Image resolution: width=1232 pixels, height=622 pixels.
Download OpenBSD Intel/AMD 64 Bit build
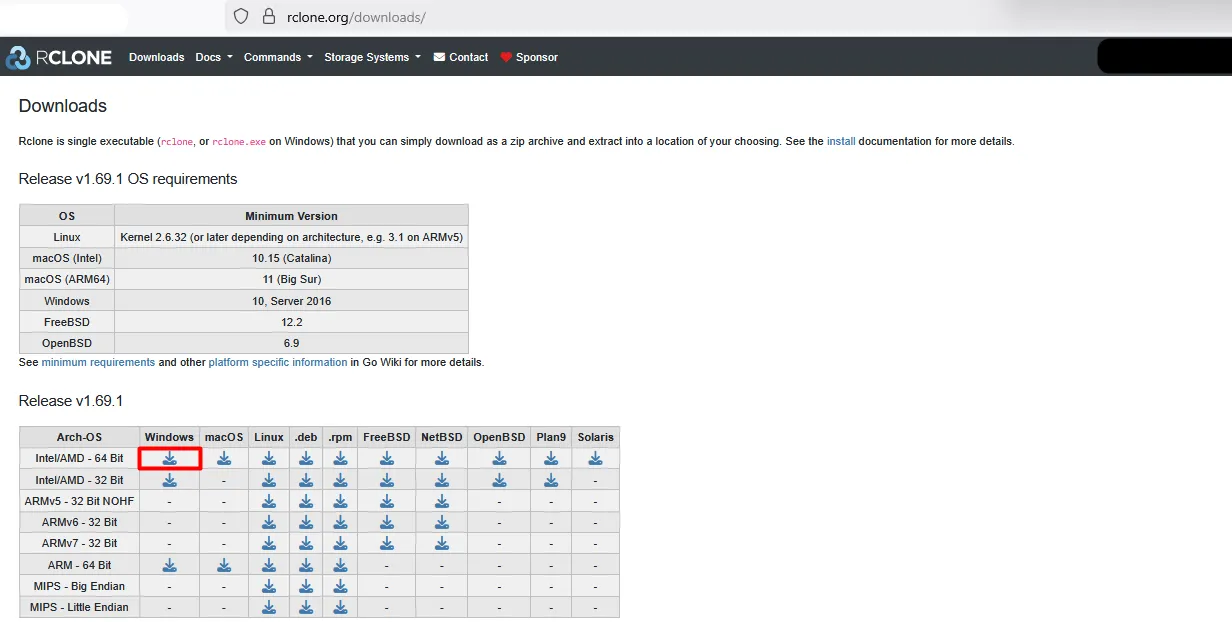tap(499, 458)
